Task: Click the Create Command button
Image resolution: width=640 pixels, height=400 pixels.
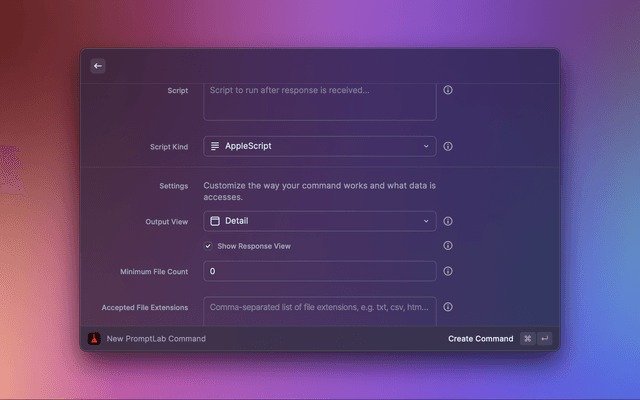Action: tap(480, 339)
